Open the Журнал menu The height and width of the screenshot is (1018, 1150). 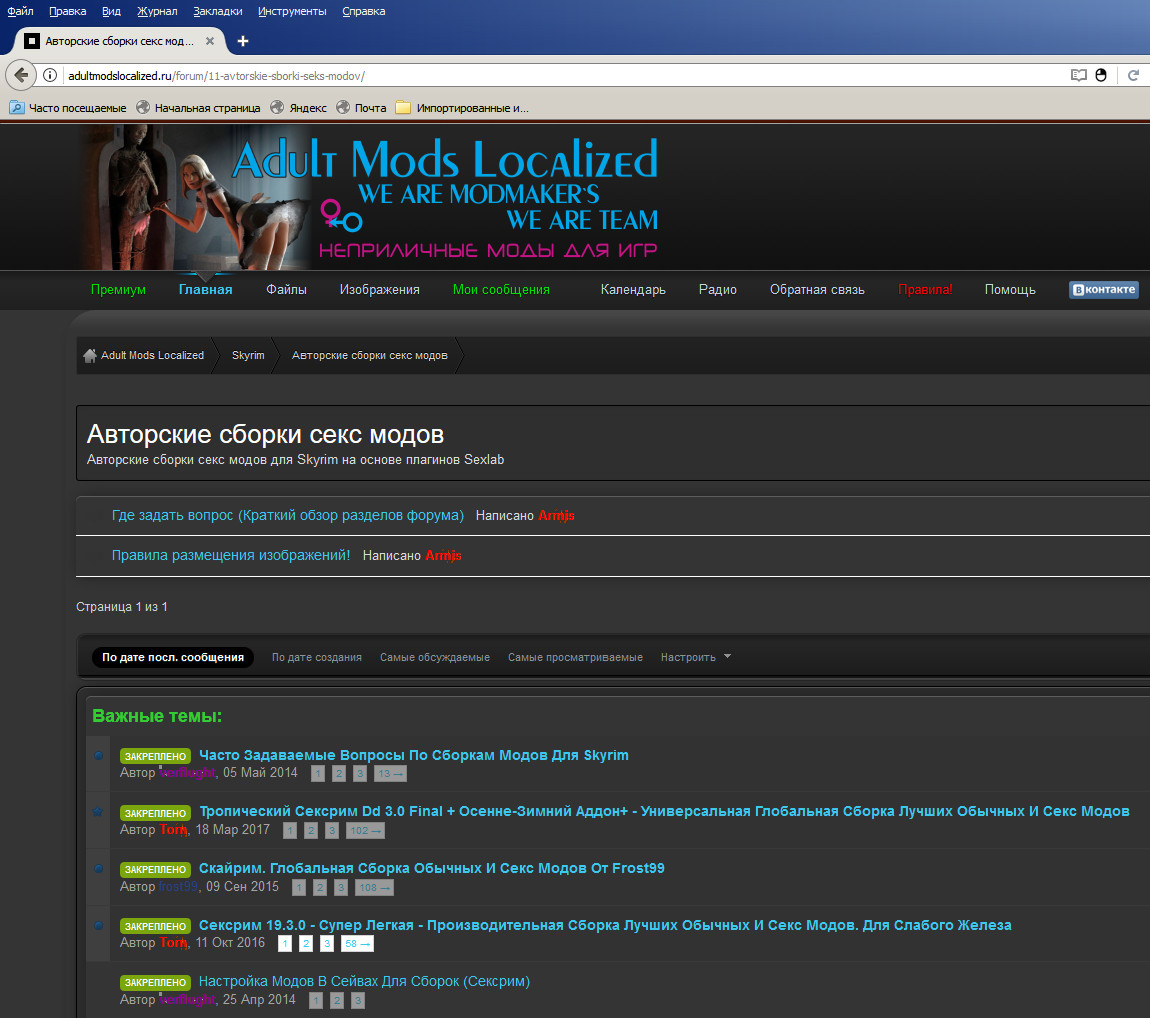157,11
